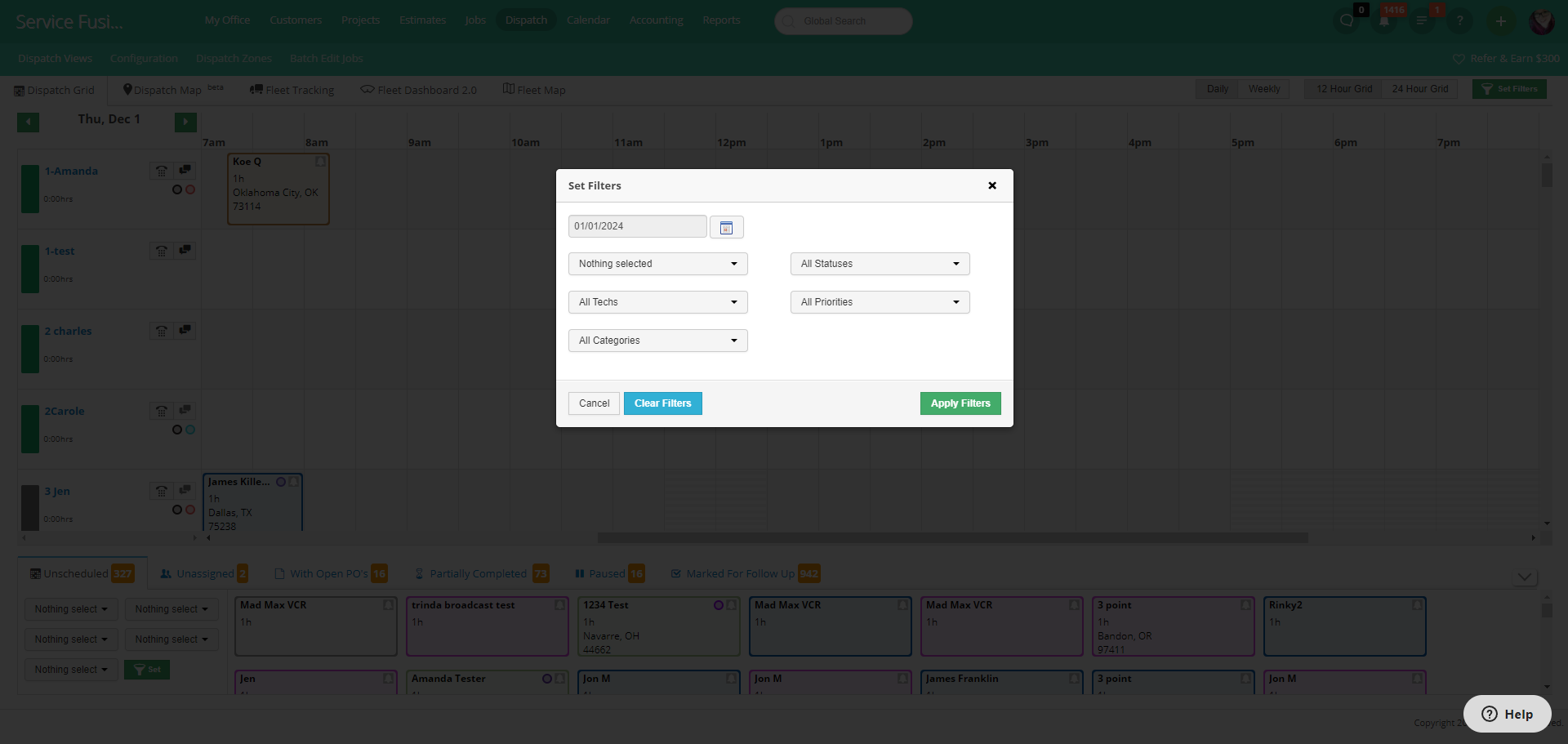Open the Customers menu
The height and width of the screenshot is (744, 1568).
(x=296, y=20)
